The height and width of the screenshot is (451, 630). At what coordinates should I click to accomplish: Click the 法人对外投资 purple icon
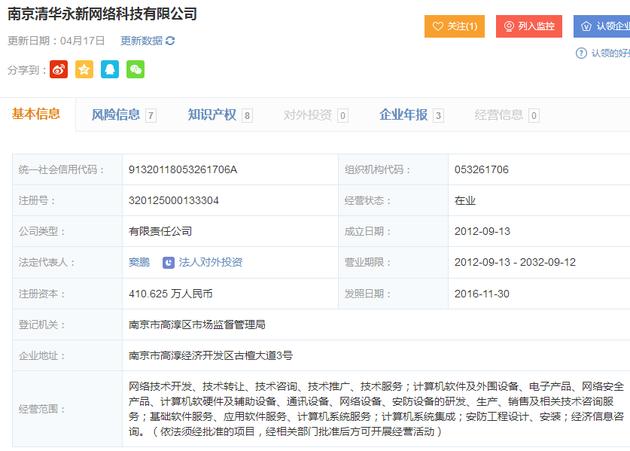click(168, 262)
